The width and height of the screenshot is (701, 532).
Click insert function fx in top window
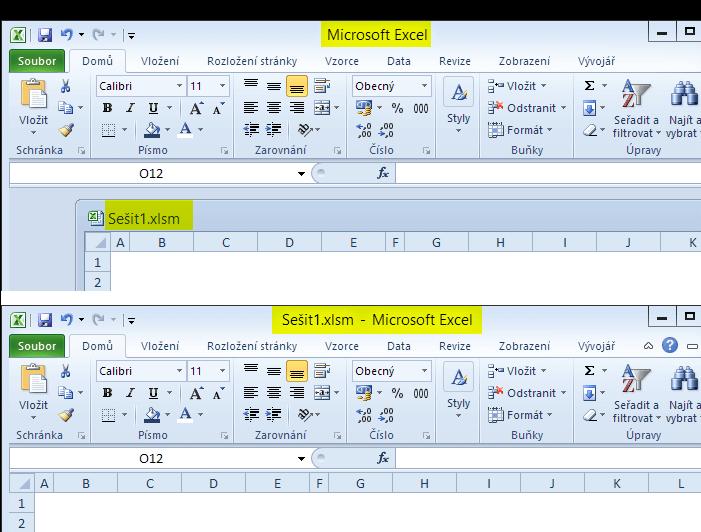(x=383, y=173)
